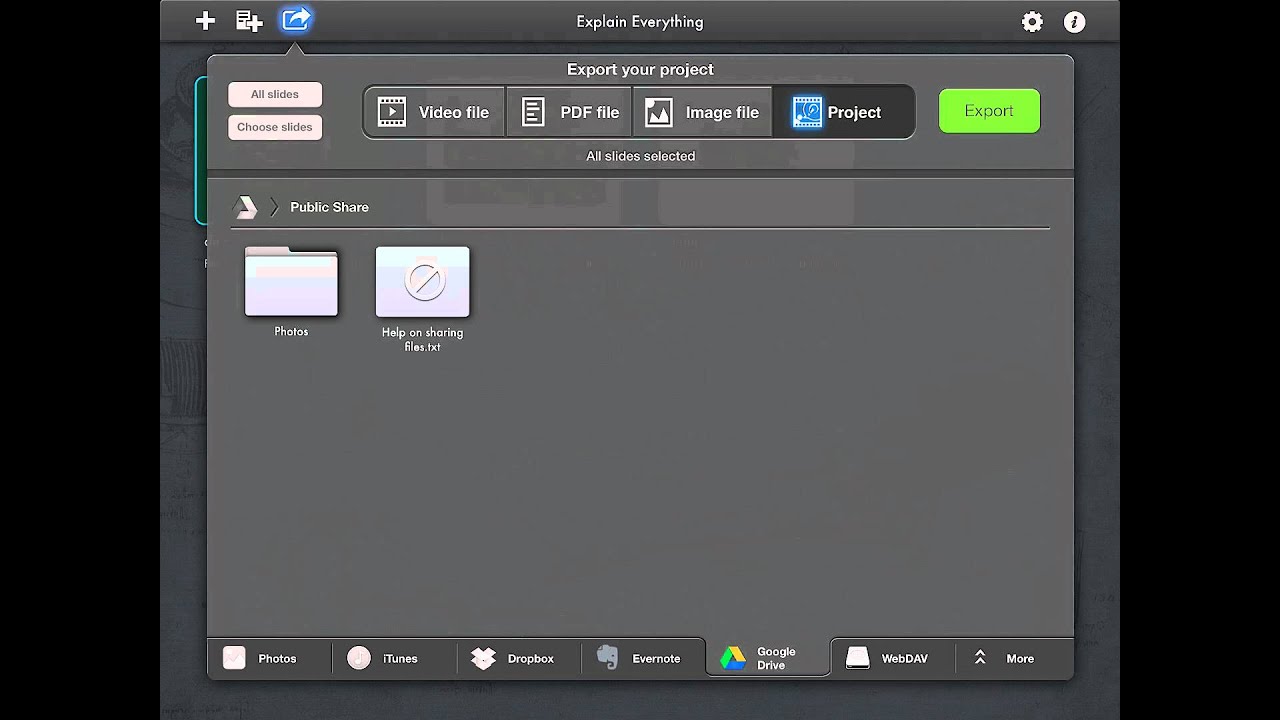Click the Project format icon
The height and width of the screenshot is (720, 1280).
click(807, 112)
